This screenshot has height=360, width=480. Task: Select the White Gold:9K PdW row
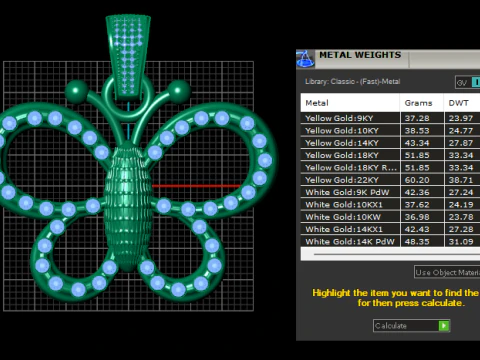coord(390,192)
